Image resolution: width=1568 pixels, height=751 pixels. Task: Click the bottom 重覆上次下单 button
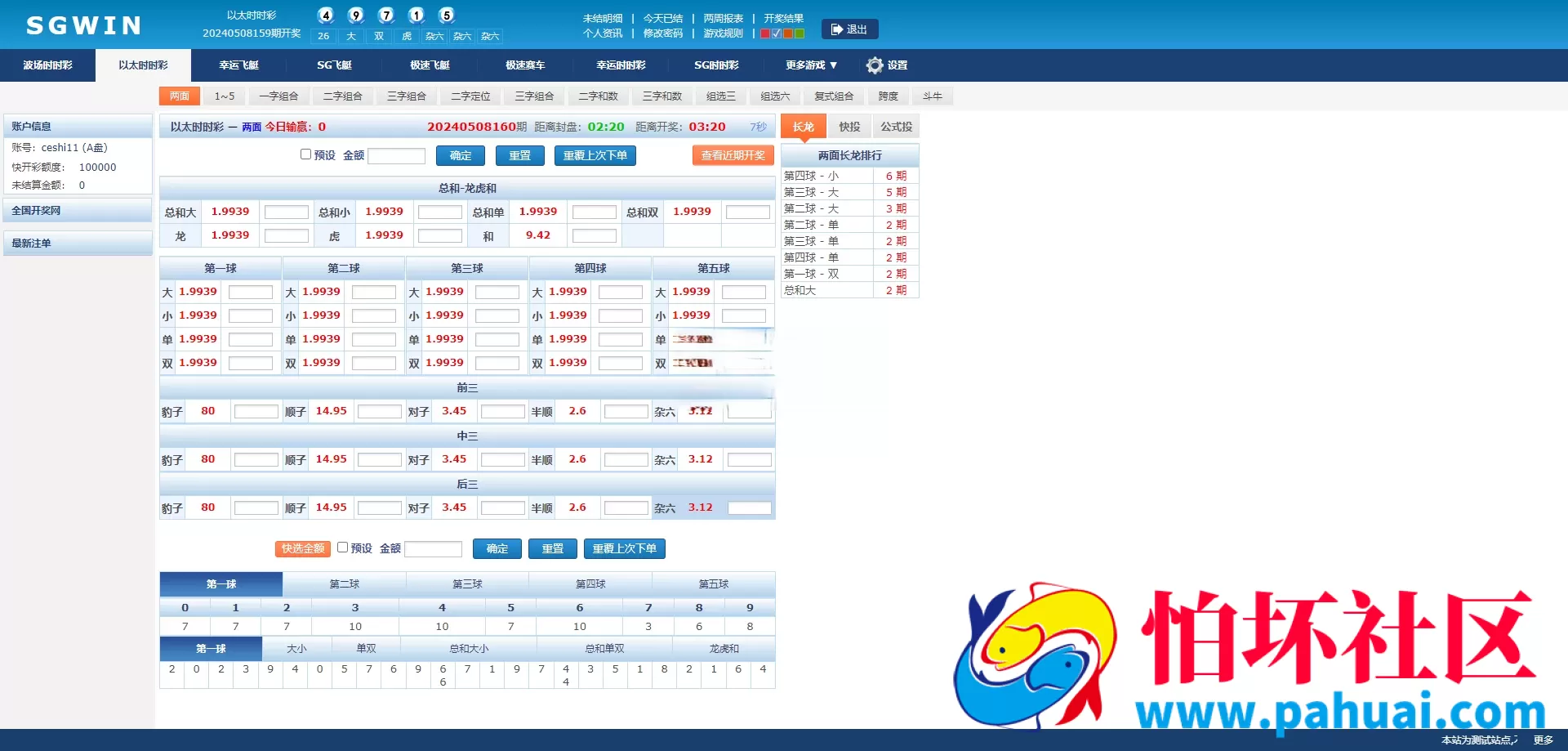tap(625, 548)
